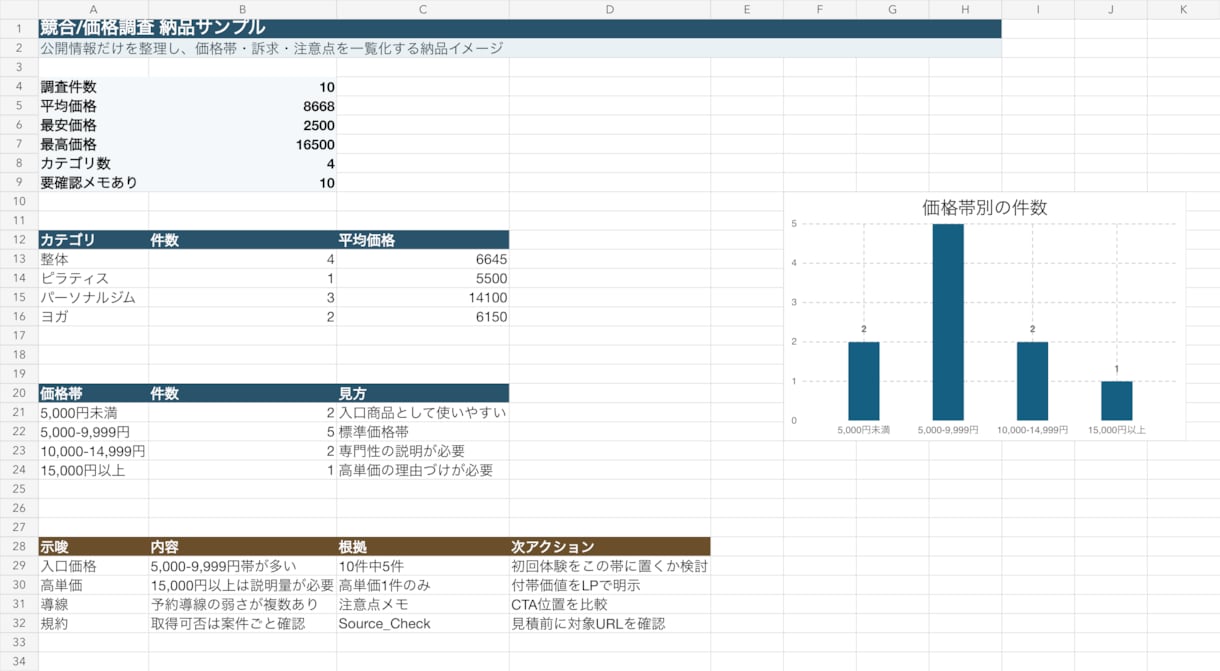Screen dimensions: 1220x671
Task: Click the カテゴリ数 label cell
Action: [93, 163]
